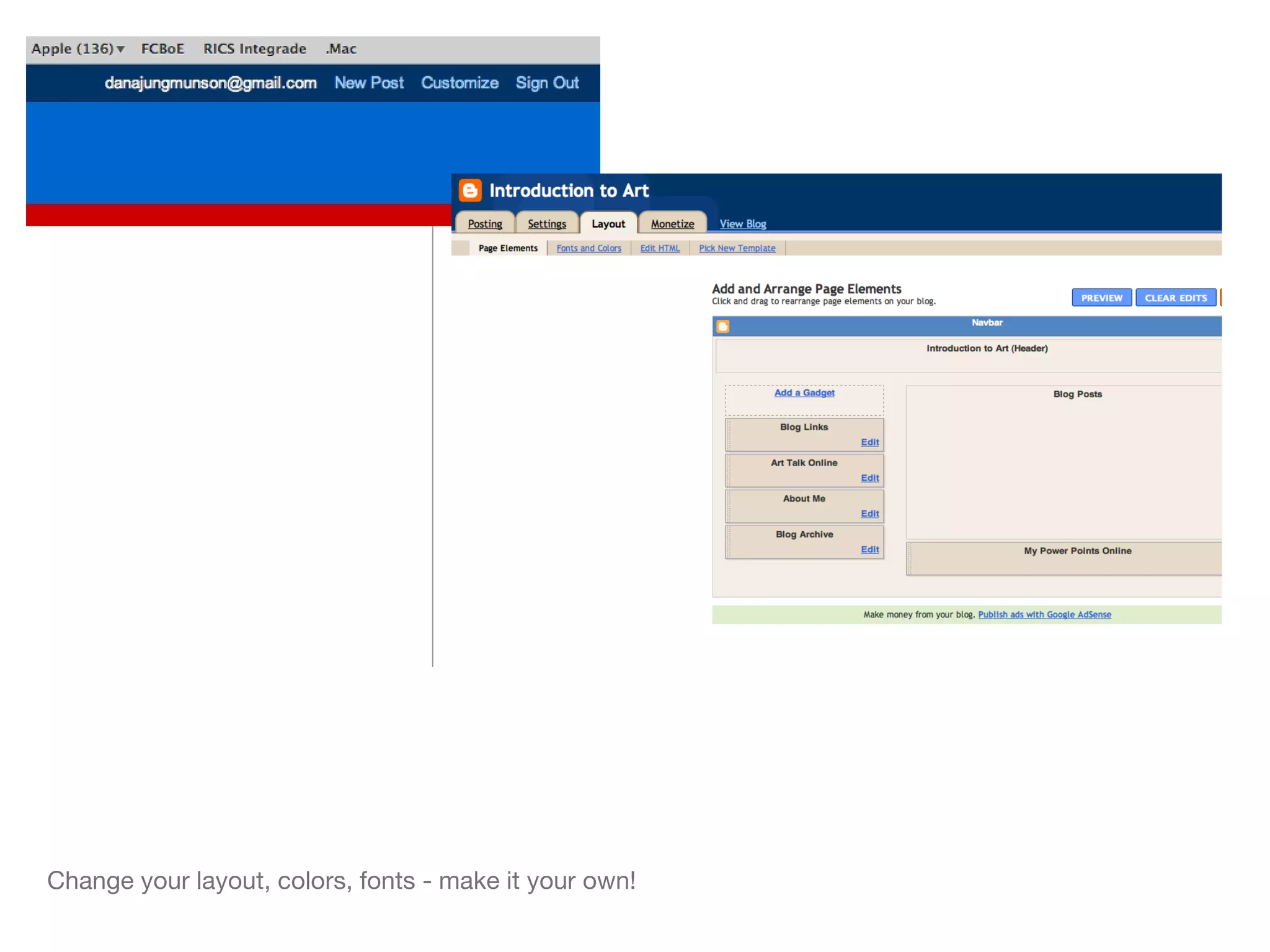
Task: Open the Fonts and Colors sub-tab
Action: tap(588, 248)
